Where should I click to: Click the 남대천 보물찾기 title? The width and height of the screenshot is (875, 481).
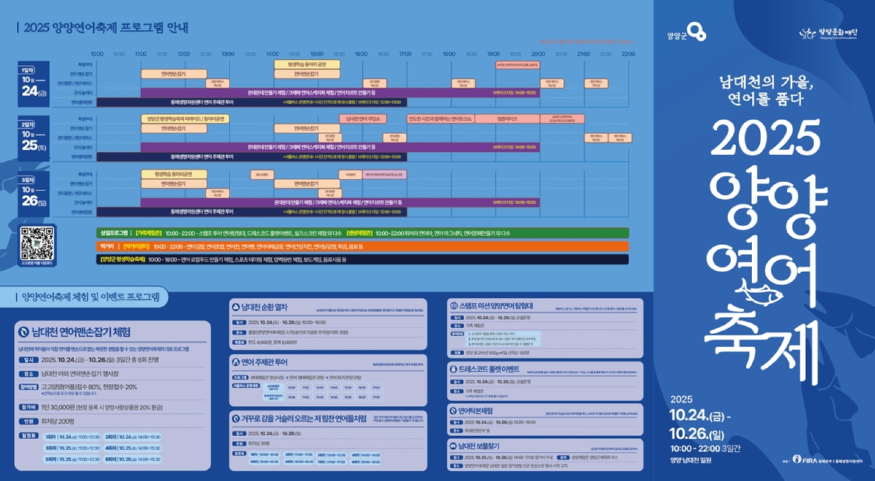point(479,446)
